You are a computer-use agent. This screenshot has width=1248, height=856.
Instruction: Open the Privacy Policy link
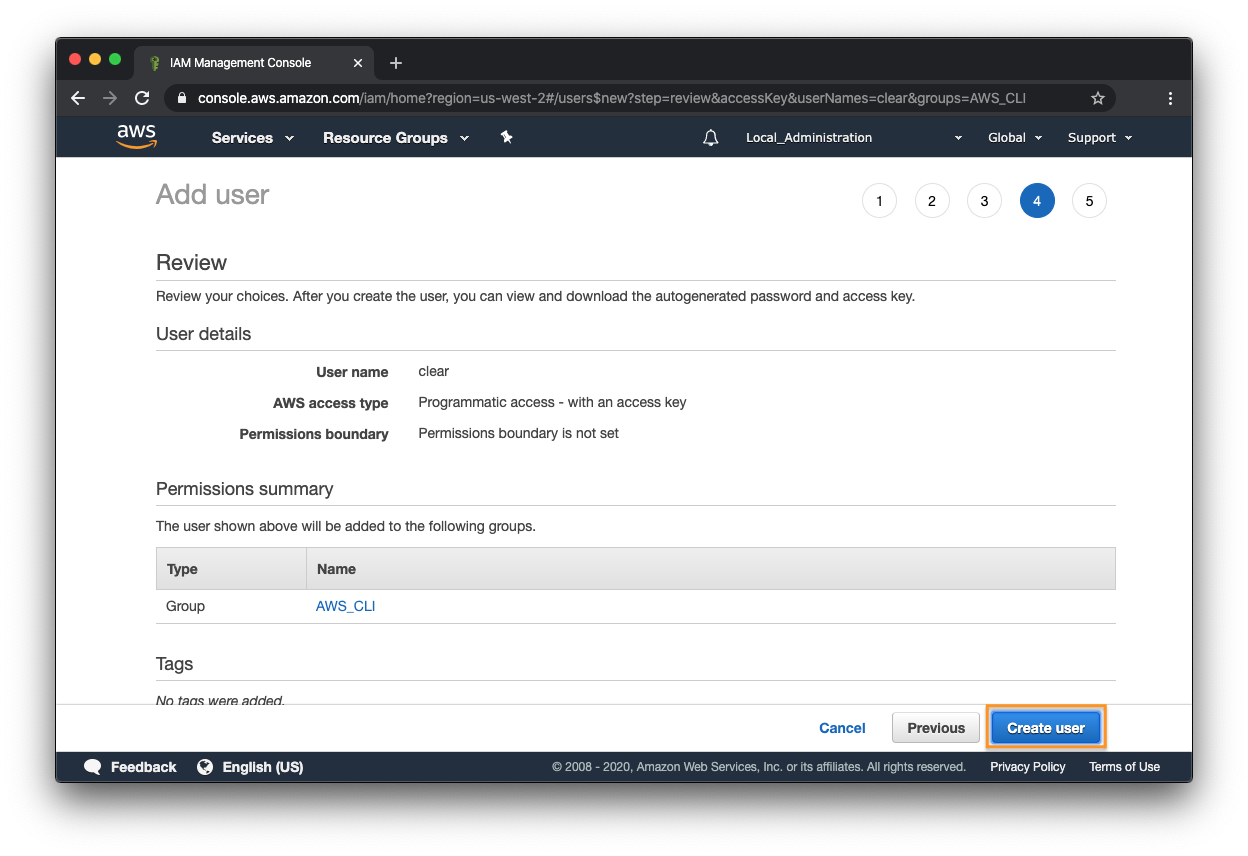(1028, 767)
